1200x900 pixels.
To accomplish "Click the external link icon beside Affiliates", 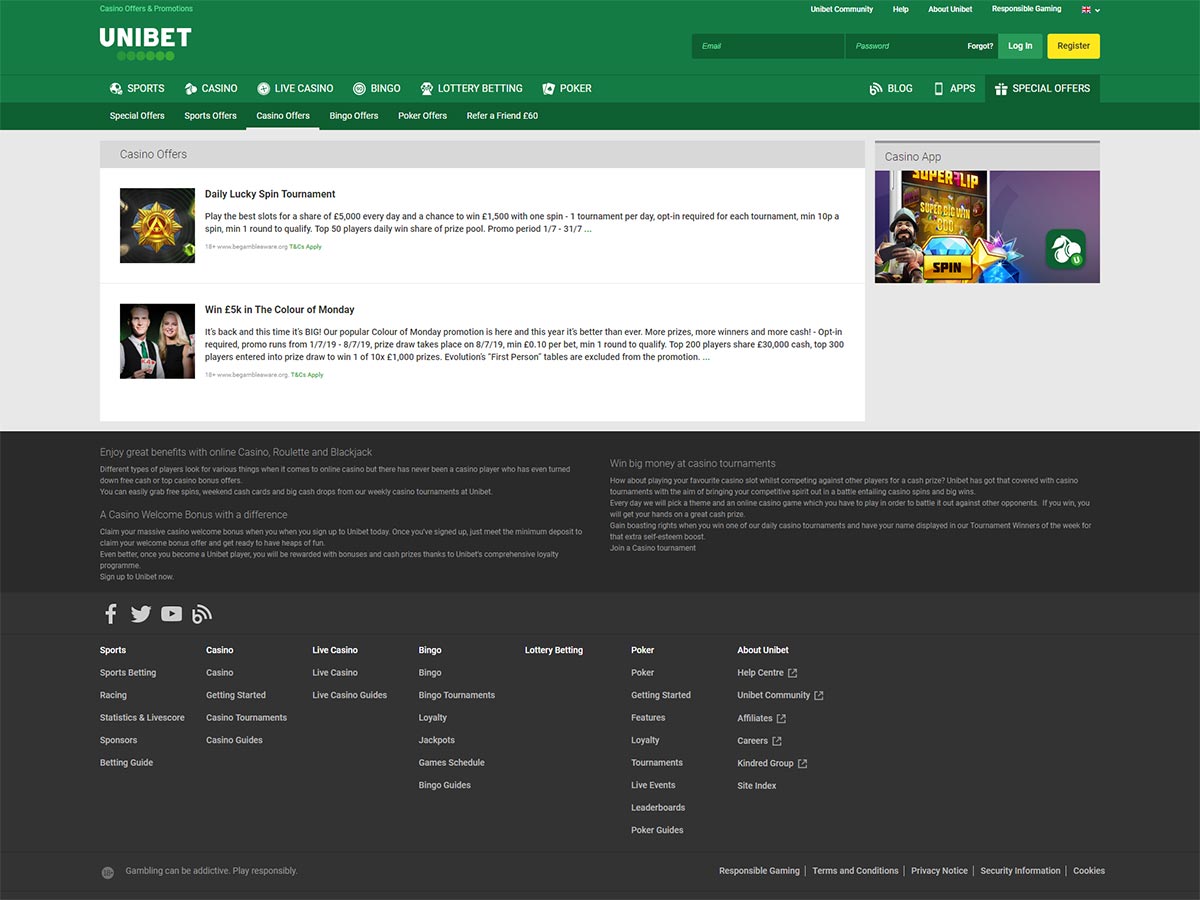I will pyautogui.click(x=782, y=718).
